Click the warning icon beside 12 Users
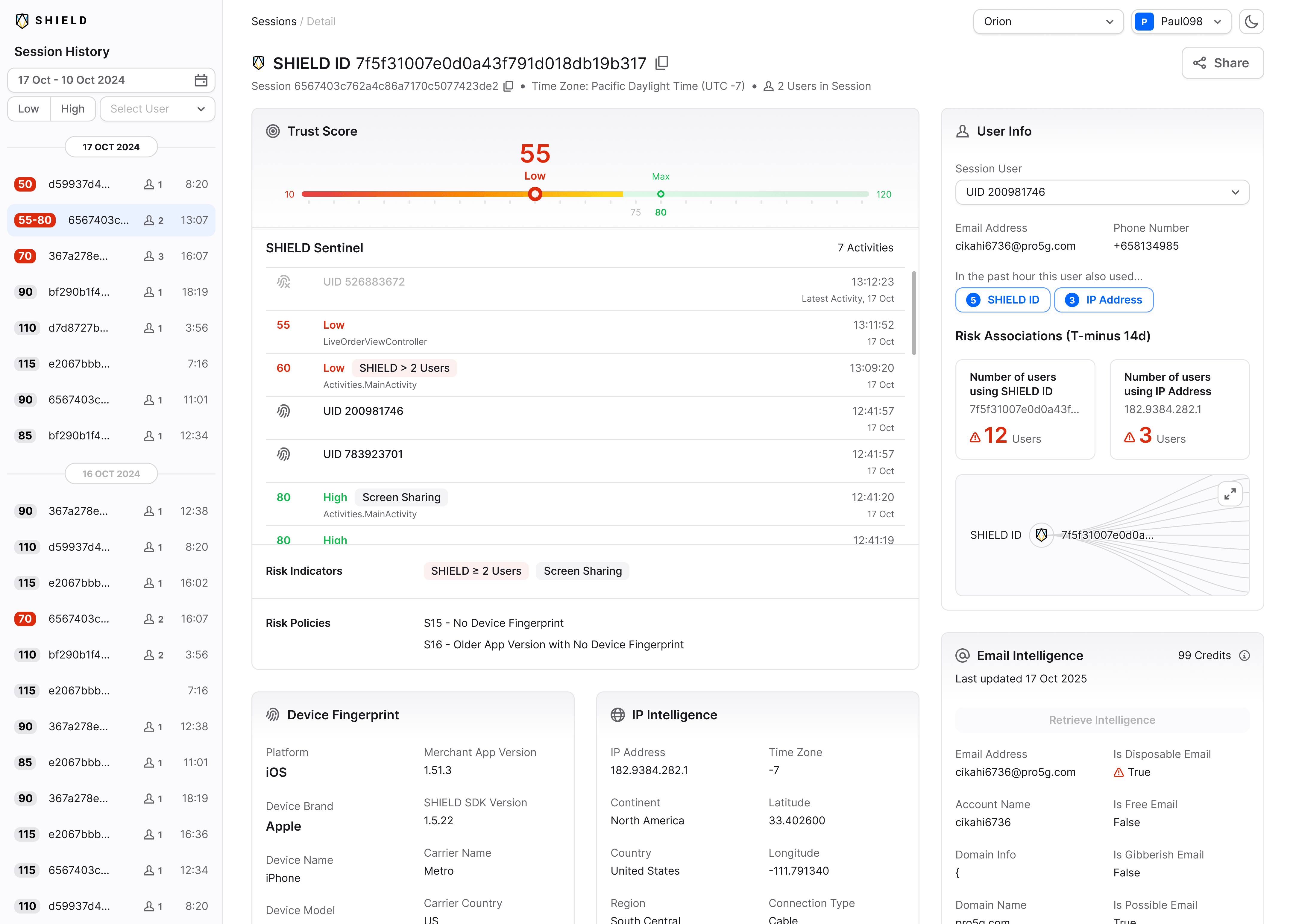This screenshot has height=924, width=1293. 975,438
